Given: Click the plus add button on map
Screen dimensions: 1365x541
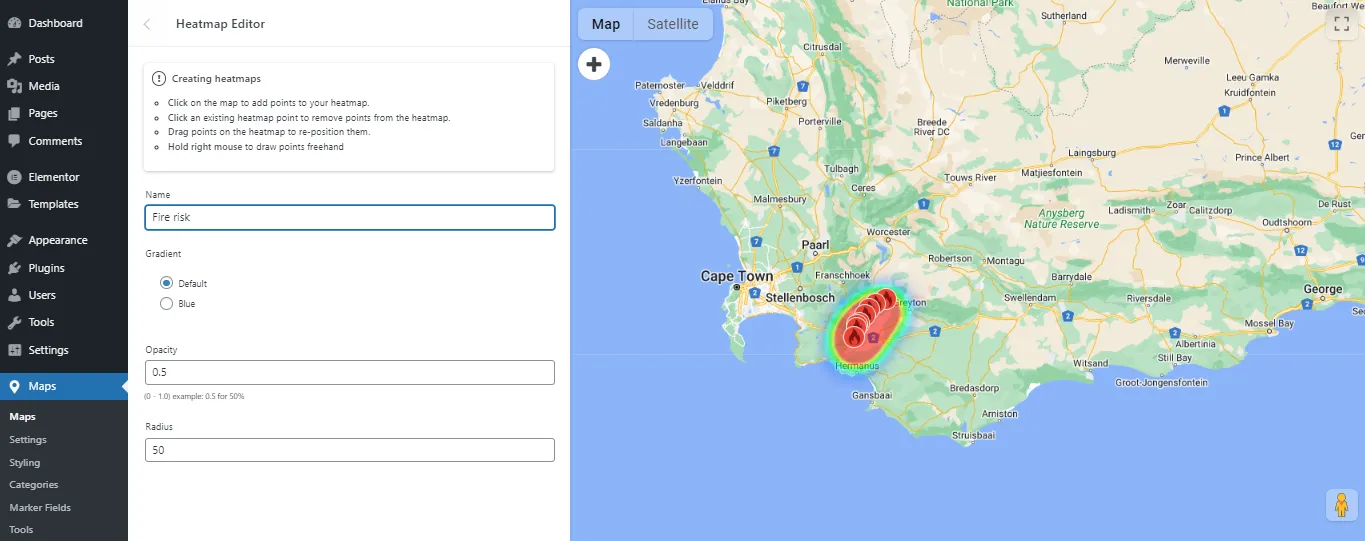Looking at the screenshot, I should click(594, 64).
